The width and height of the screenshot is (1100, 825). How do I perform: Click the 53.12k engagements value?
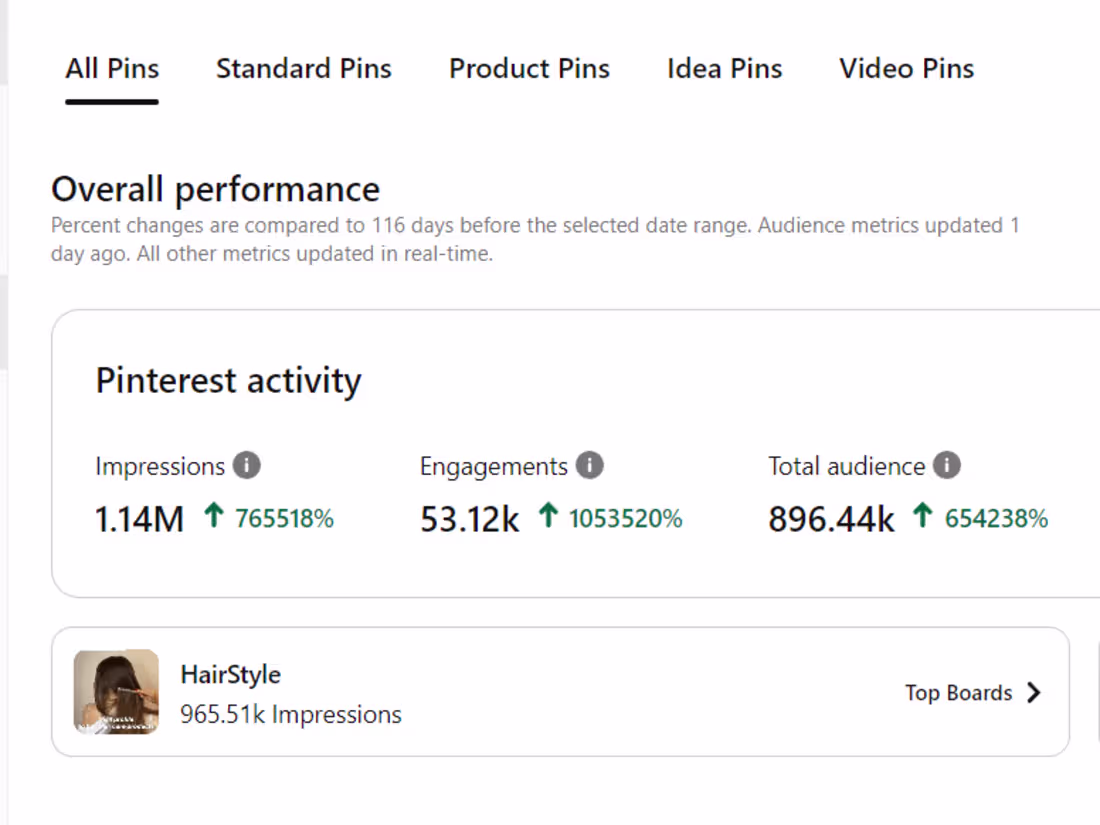point(470,520)
